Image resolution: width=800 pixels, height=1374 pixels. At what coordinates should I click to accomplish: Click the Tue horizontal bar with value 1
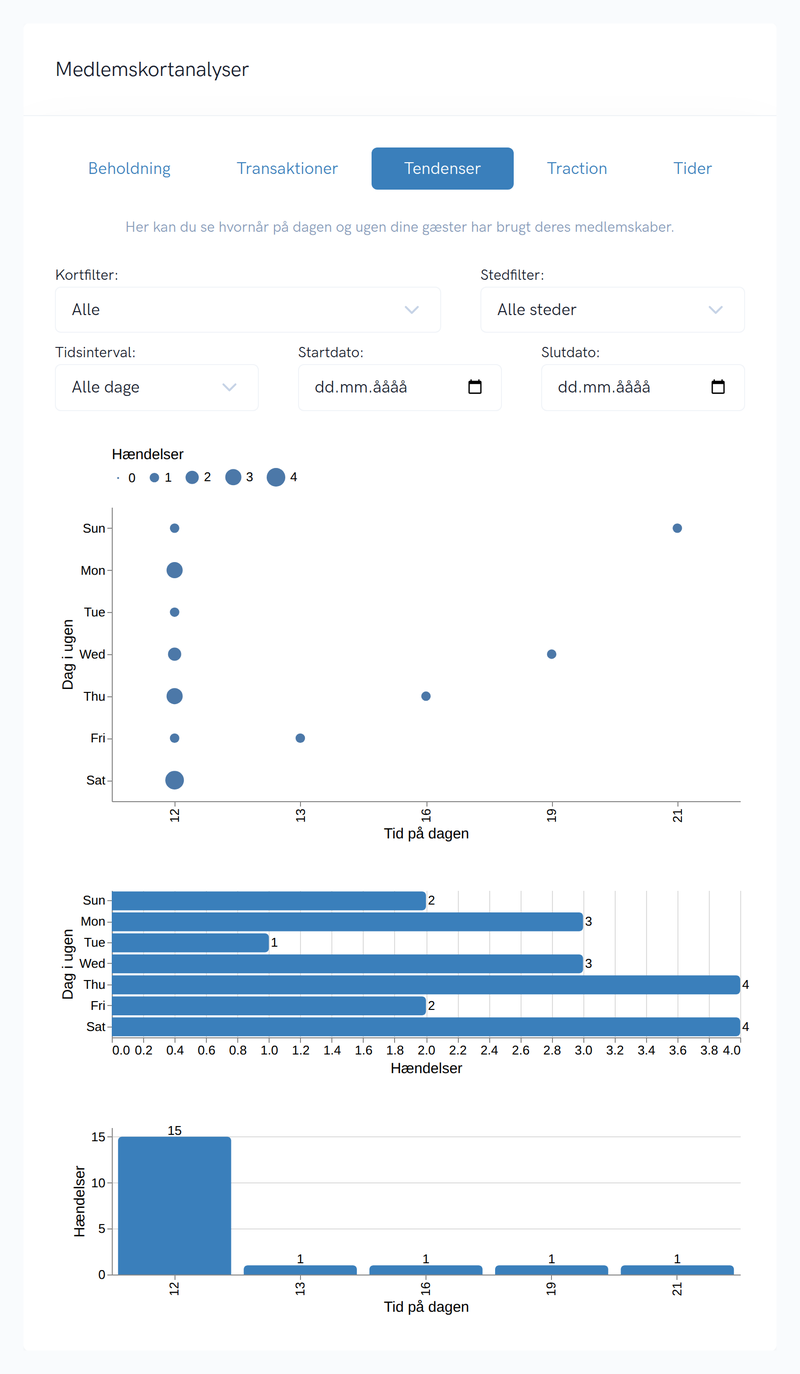[191, 943]
